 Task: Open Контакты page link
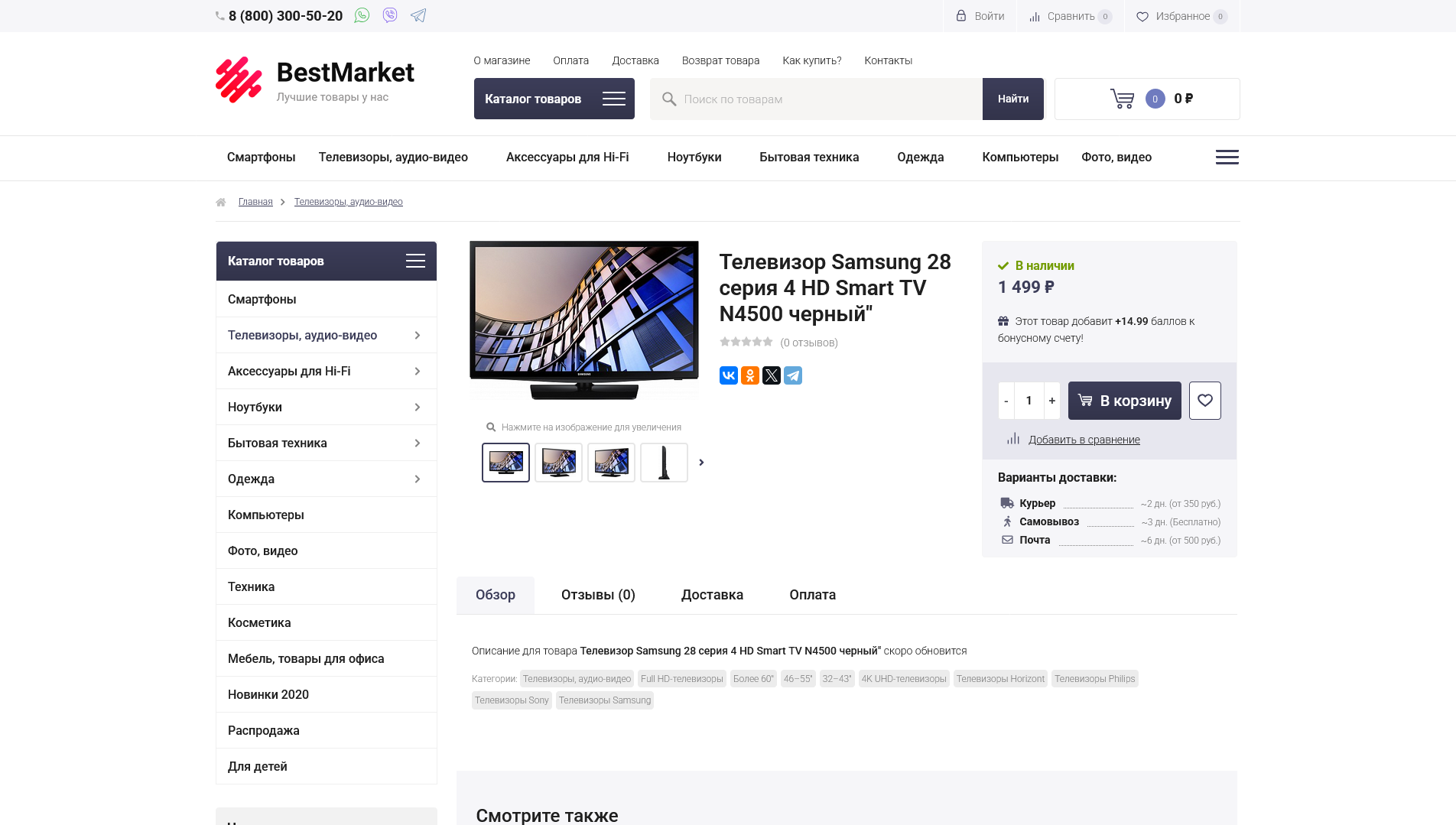(889, 60)
